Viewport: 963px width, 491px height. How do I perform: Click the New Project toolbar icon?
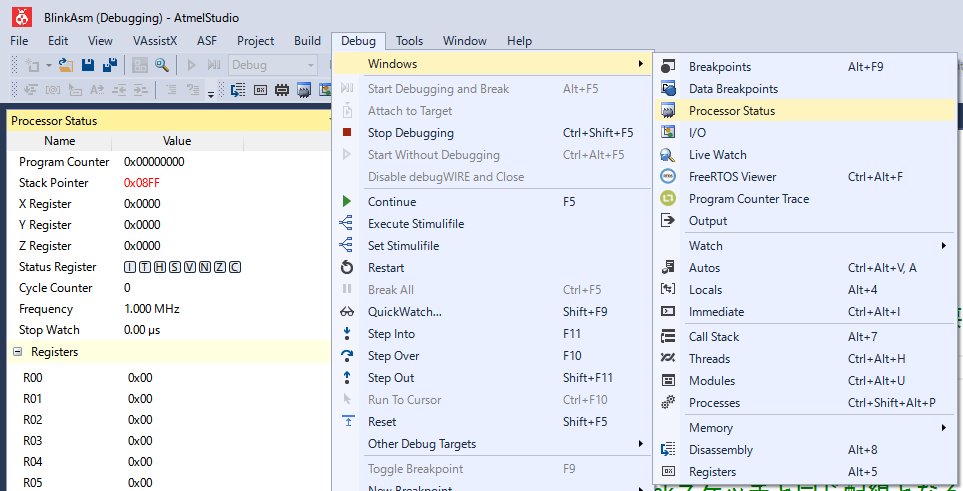click(31, 65)
